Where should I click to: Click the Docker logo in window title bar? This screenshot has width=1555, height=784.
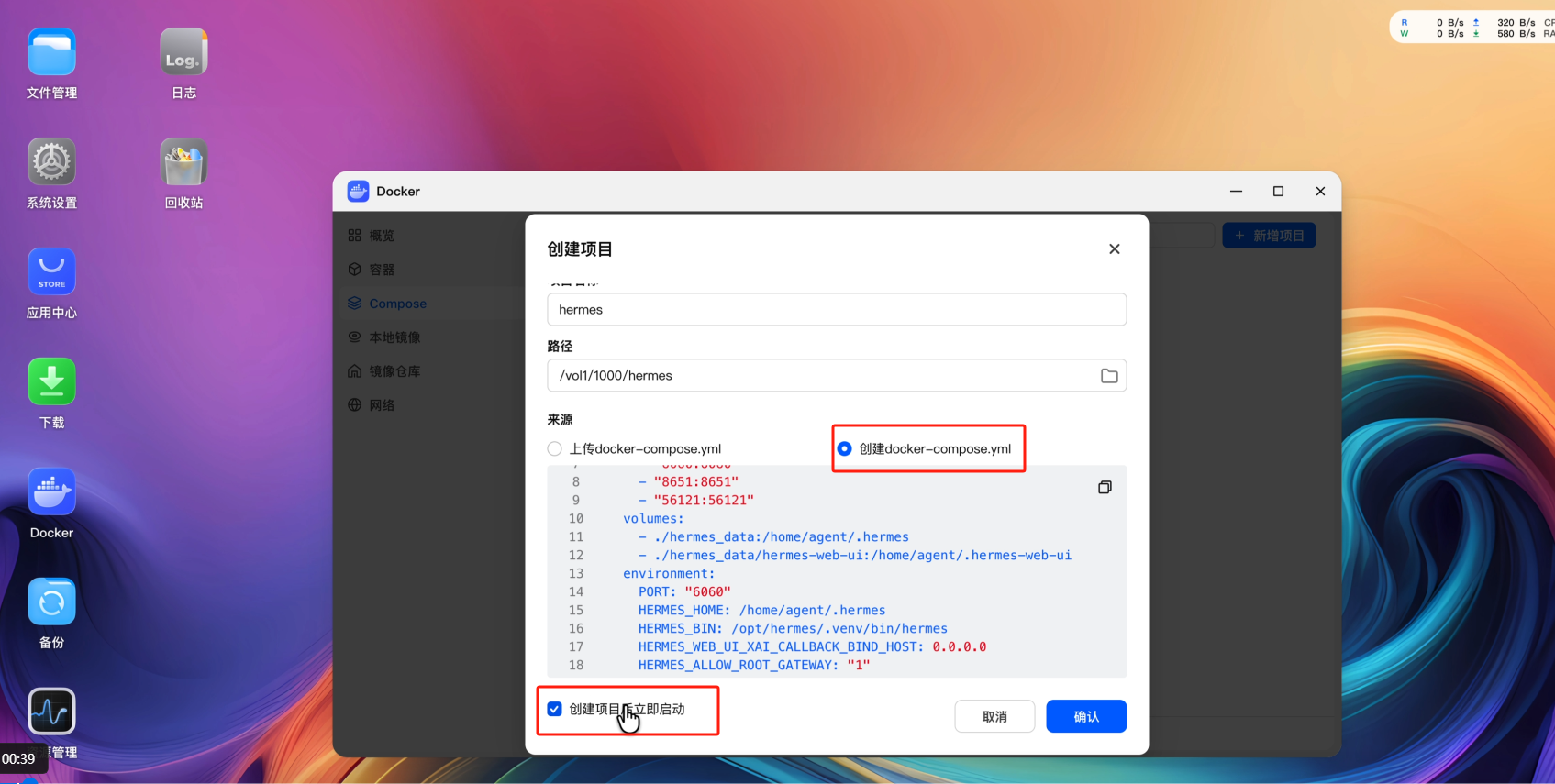[358, 191]
